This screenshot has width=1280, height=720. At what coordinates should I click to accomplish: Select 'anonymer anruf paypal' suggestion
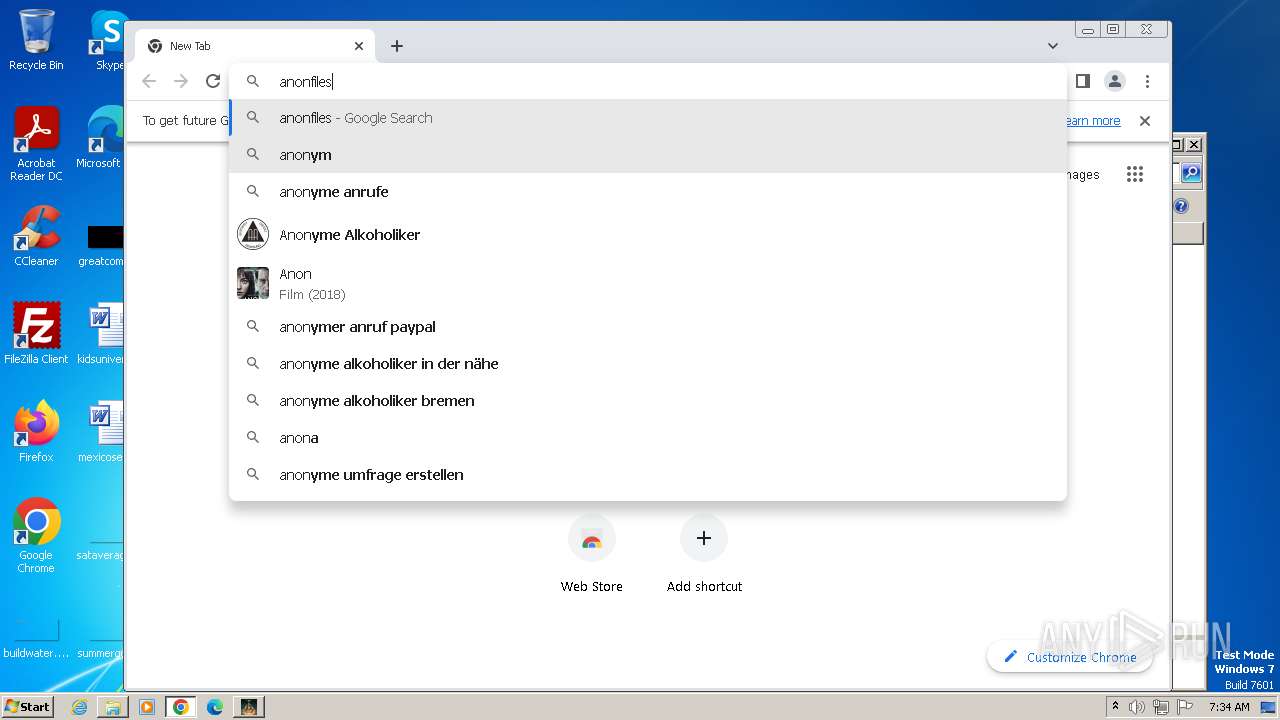click(x=648, y=327)
